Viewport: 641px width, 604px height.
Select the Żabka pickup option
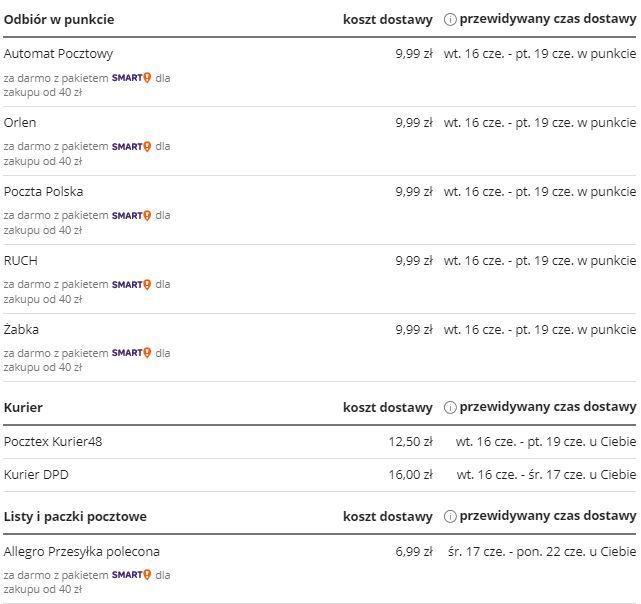pyautogui.click(x=22, y=329)
